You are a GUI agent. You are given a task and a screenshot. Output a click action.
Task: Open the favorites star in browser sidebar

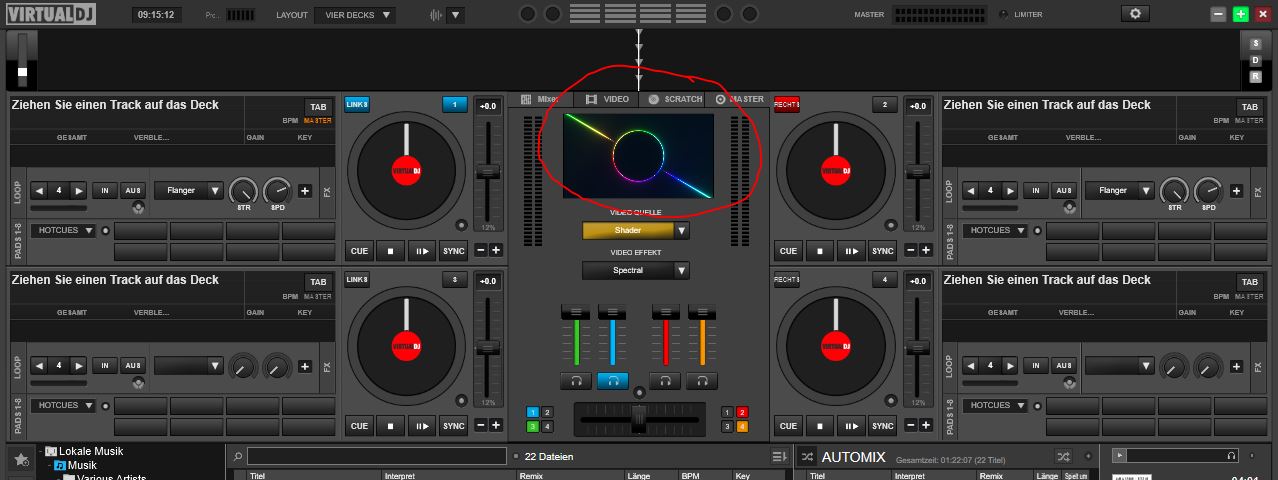[20, 460]
